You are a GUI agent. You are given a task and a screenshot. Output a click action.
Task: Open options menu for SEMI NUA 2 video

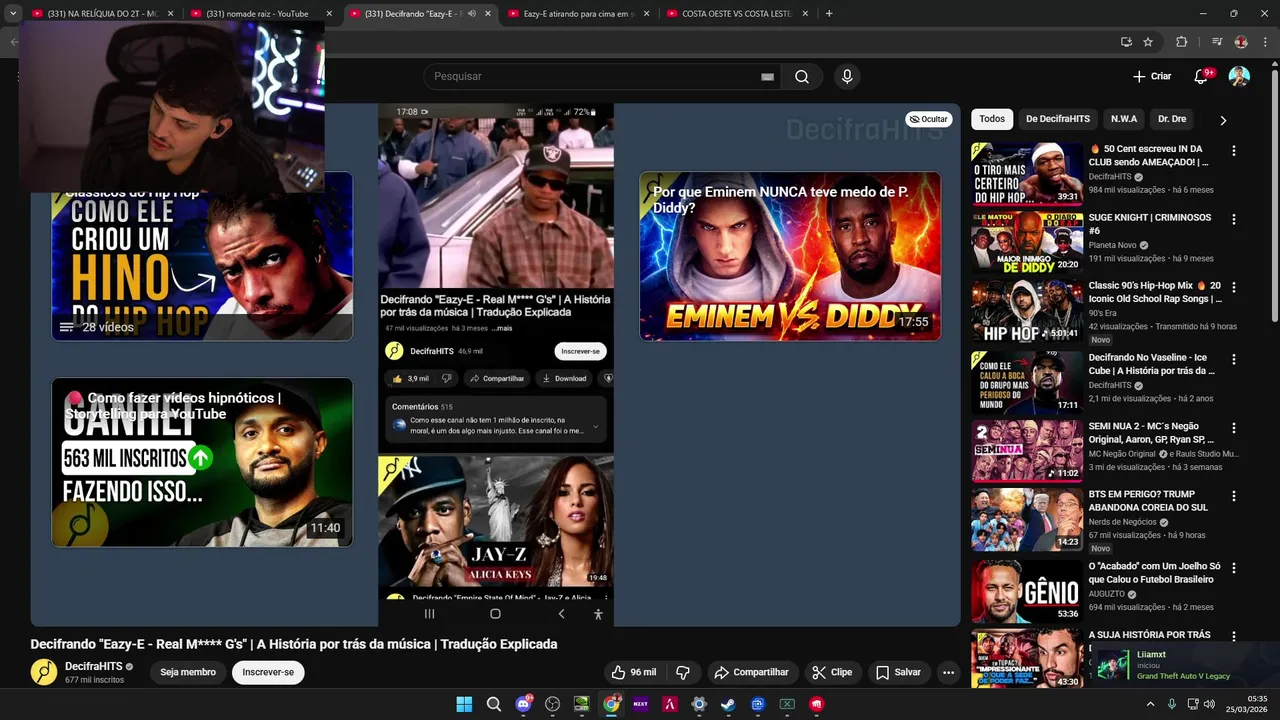(x=1234, y=428)
